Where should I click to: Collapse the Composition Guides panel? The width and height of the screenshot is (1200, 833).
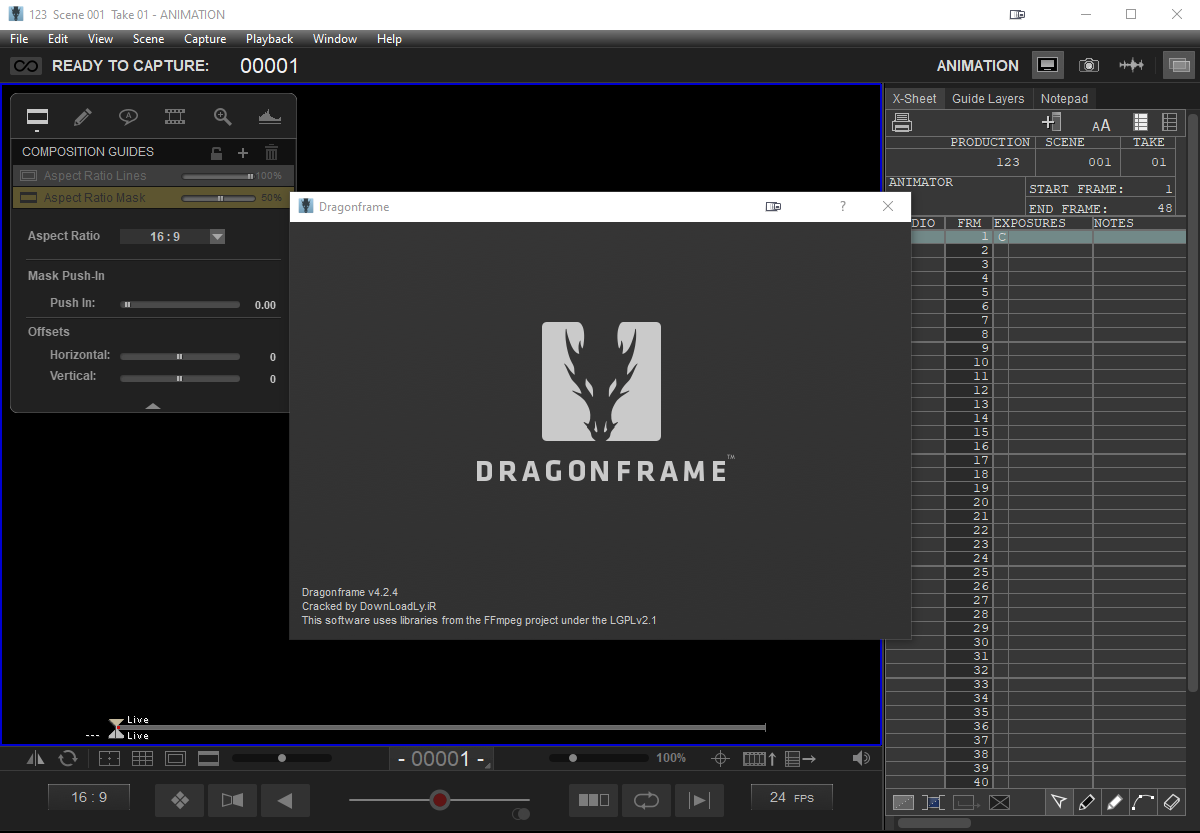[x=152, y=406]
